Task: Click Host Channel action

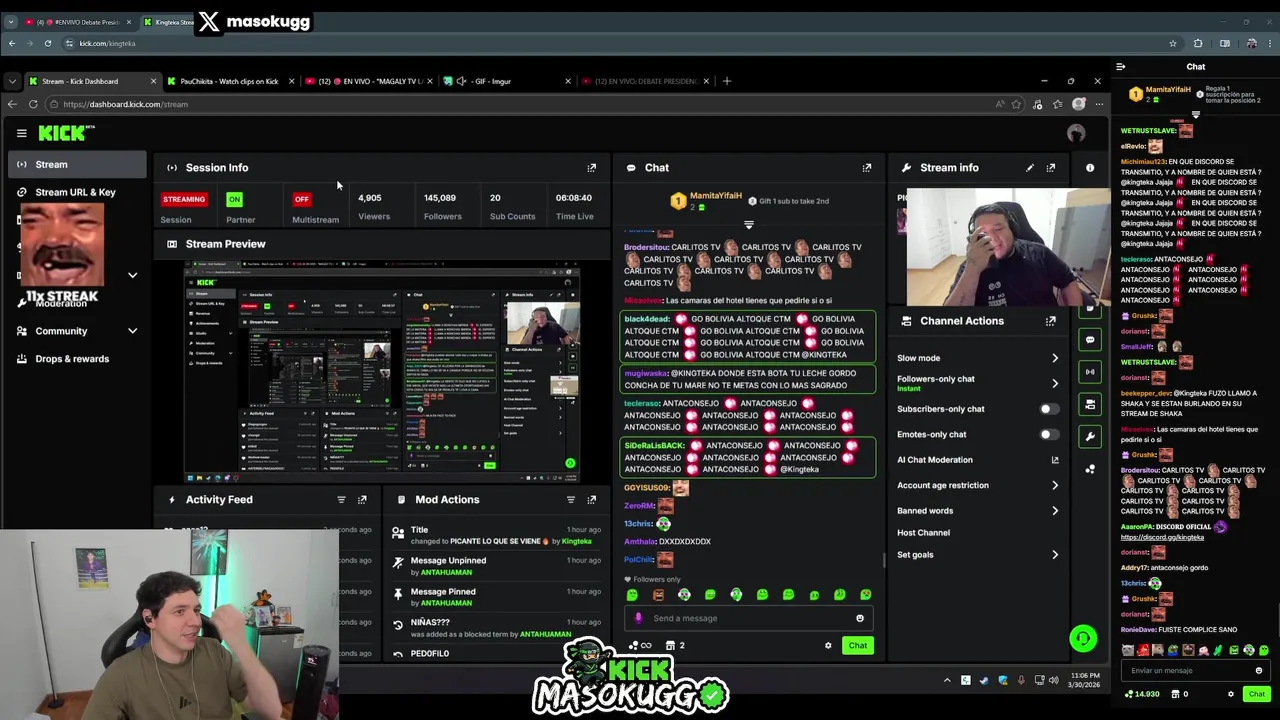Action: pos(923,533)
